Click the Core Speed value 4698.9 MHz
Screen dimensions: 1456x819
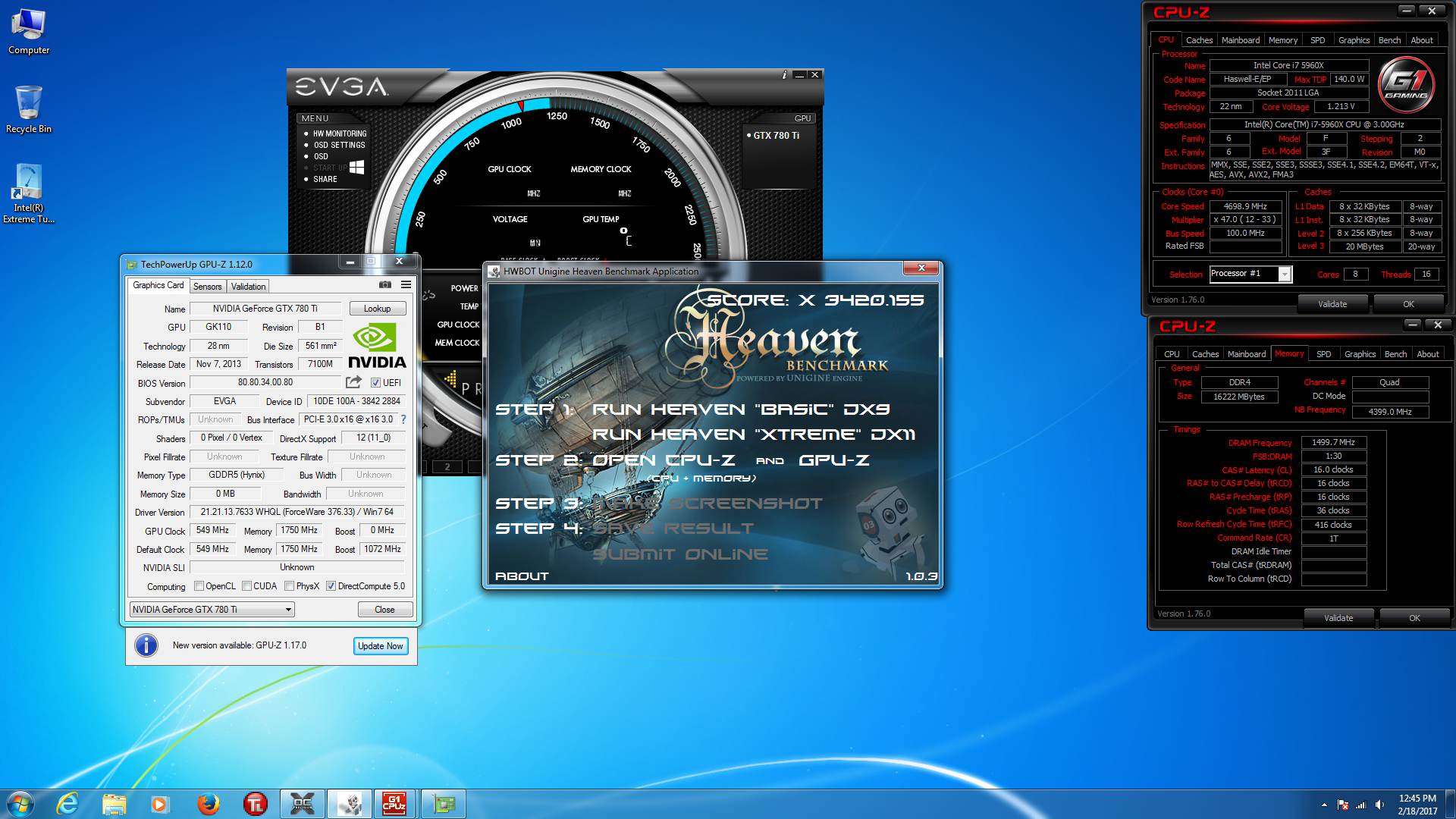(1245, 206)
